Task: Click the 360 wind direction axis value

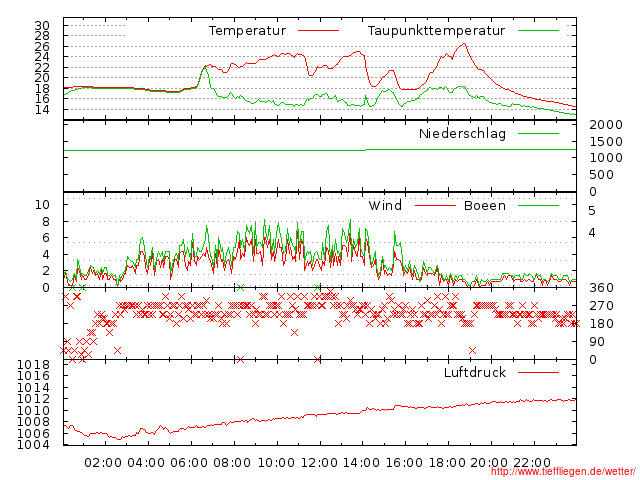Action: (x=601, y=288)
